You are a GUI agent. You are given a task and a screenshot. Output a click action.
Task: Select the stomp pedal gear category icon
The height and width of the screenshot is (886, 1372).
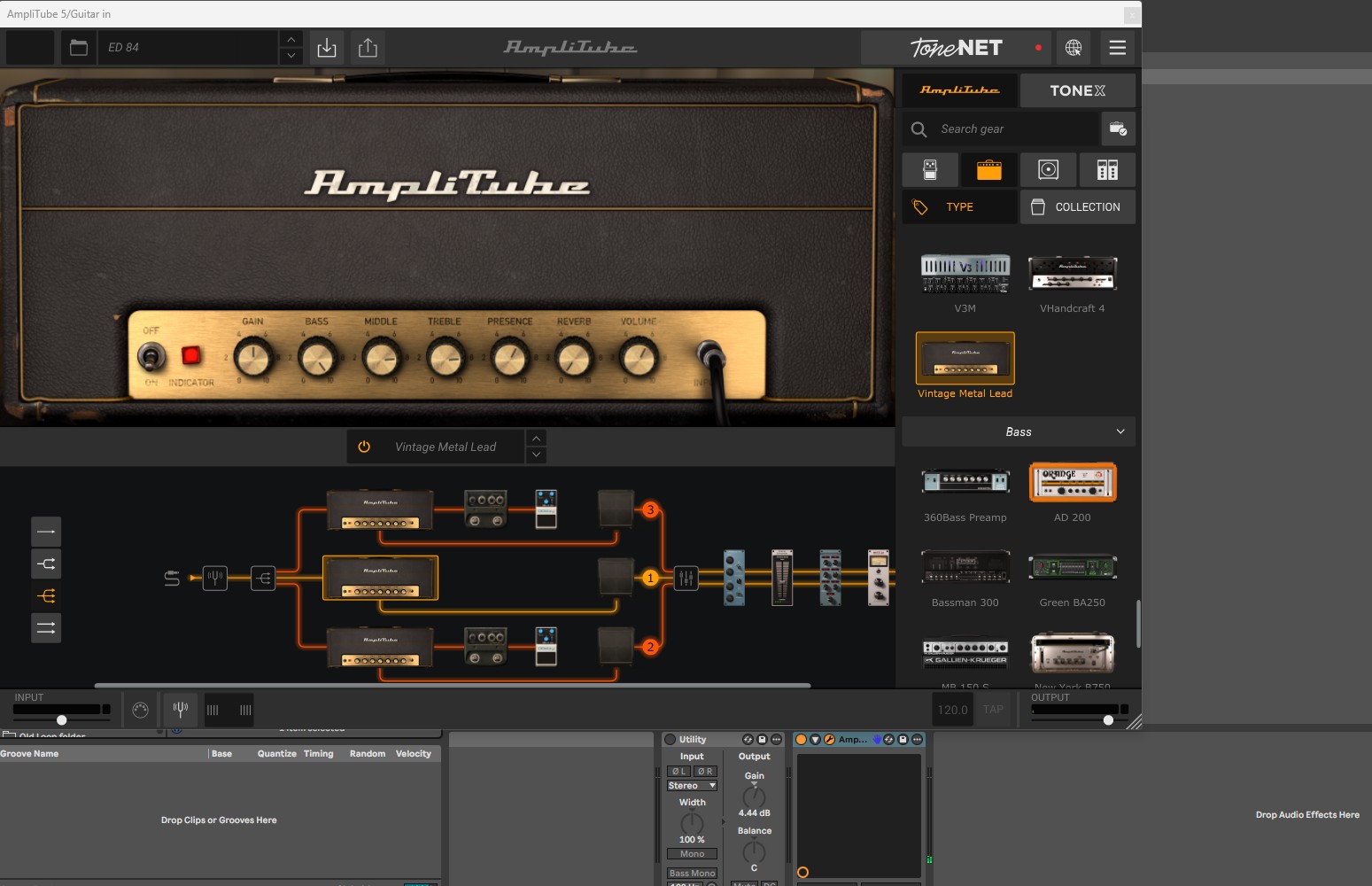point(930,170)
